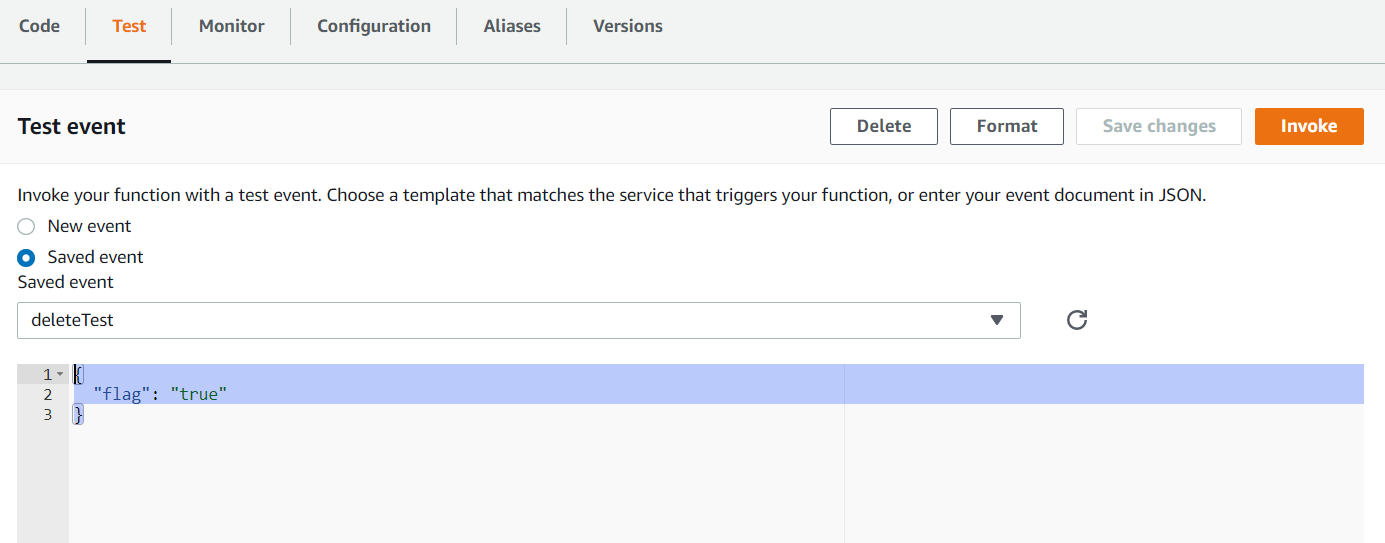Switch to the Versions tab

coord(628,26)
